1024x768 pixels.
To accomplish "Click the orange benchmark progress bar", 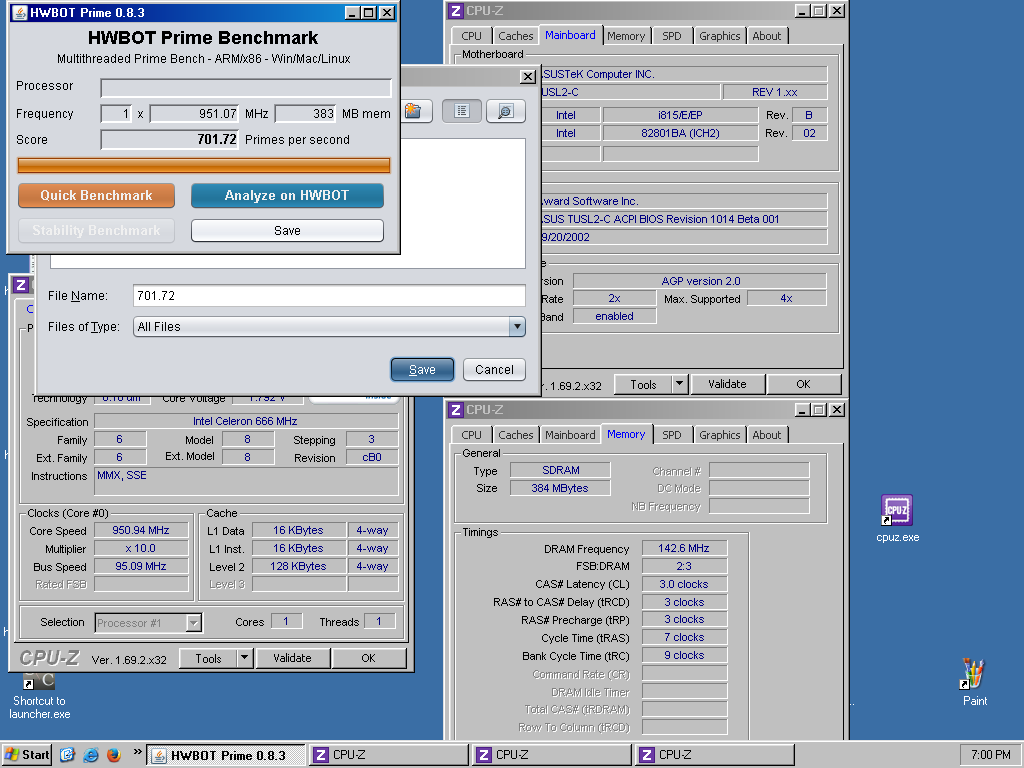I will click(x=204, y=165).
